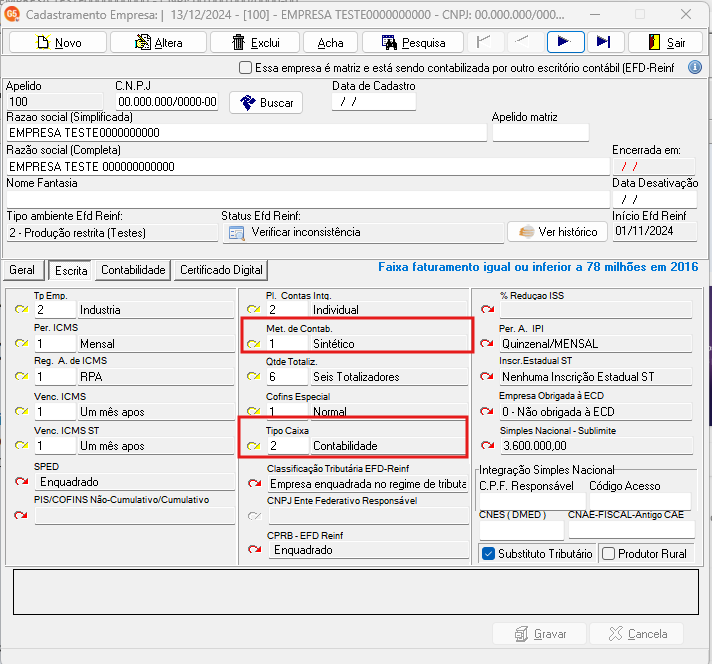Viewport: 712px width, 664px height.
Task: Click the Acha button
Action: click(330, 42)
